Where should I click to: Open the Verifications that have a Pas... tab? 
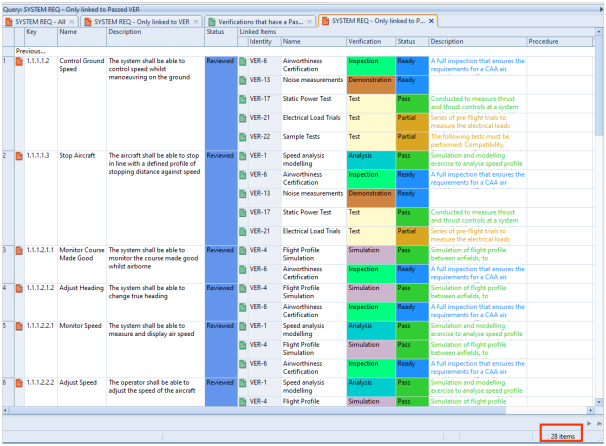click(x=260, y=22)
